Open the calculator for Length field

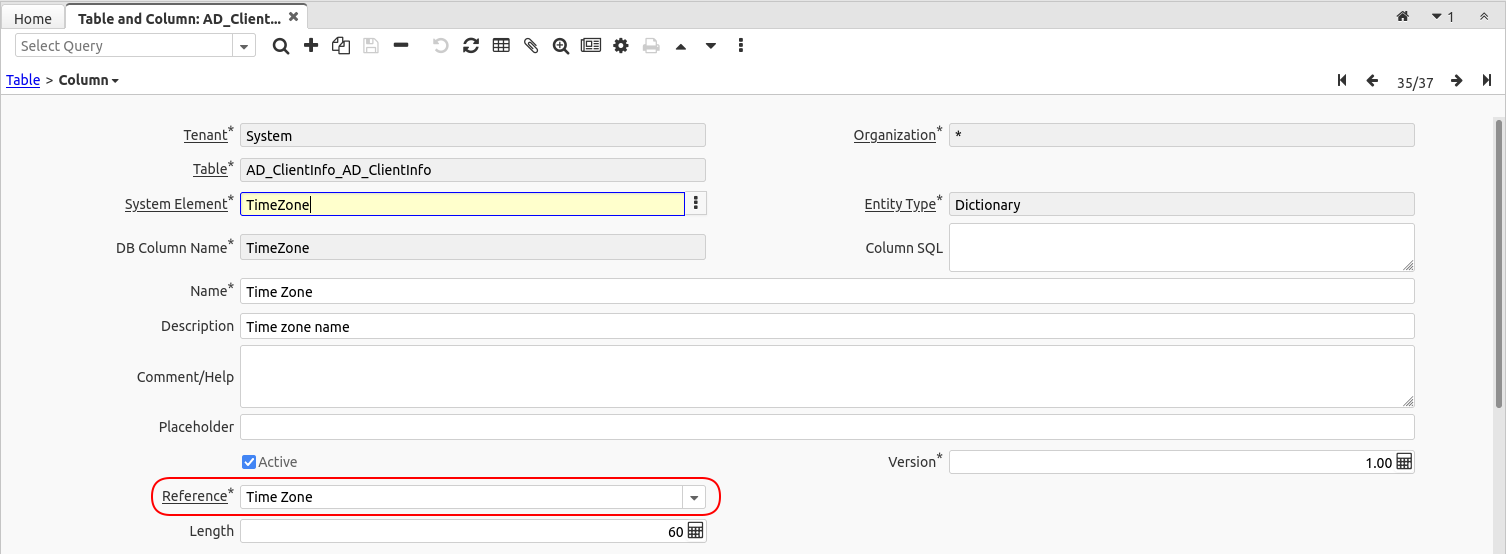pyautogui.click(x=696, y=531)
